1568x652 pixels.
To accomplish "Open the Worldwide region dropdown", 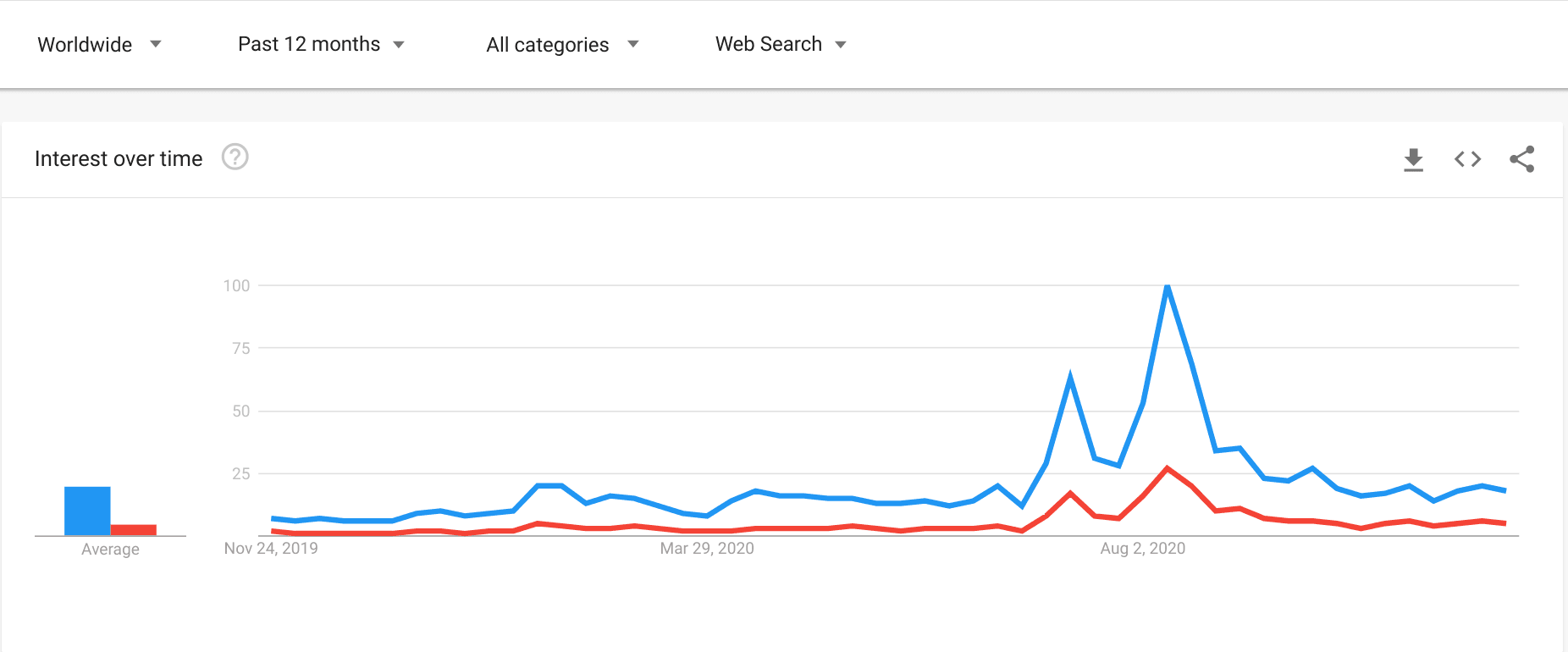I will (x=99, y=44).
